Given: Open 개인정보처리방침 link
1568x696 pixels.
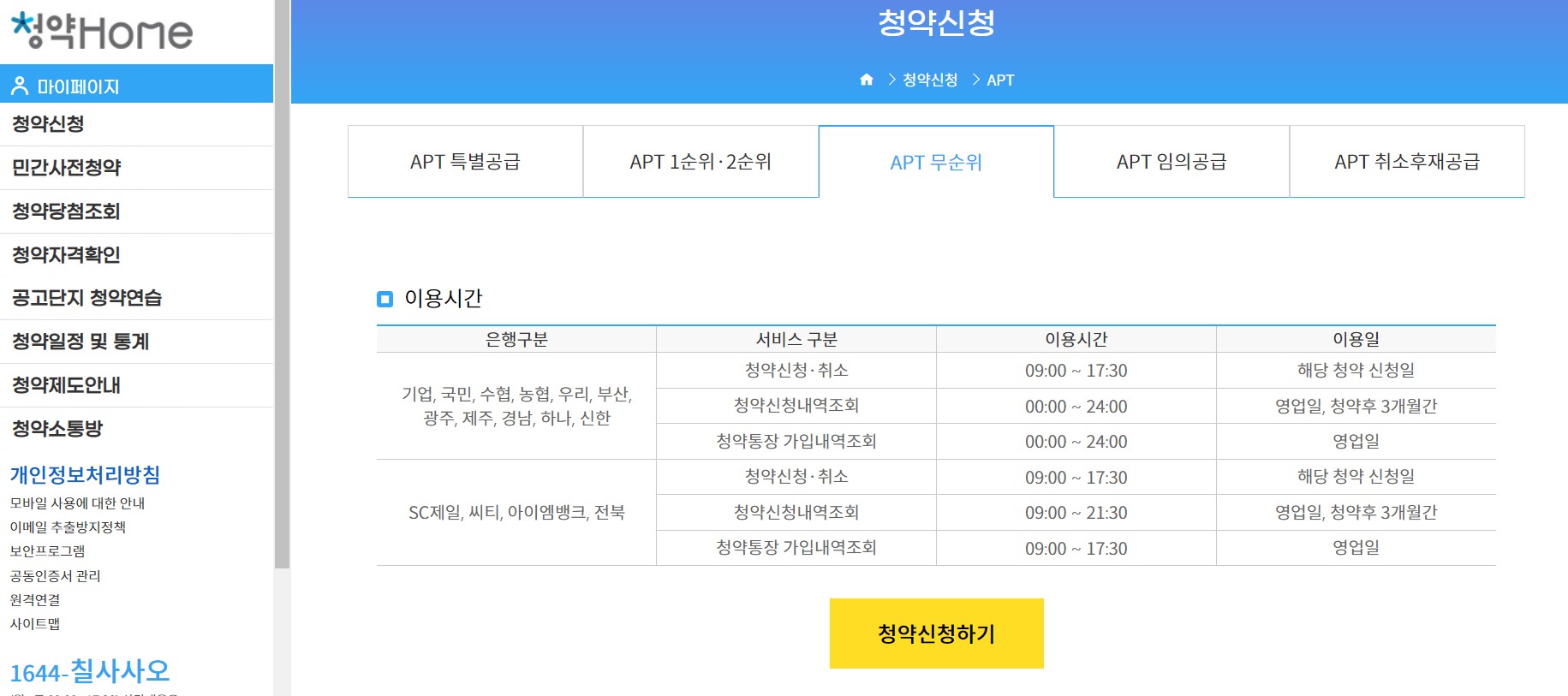Looking at the screenshot, I should click(85, 474).
